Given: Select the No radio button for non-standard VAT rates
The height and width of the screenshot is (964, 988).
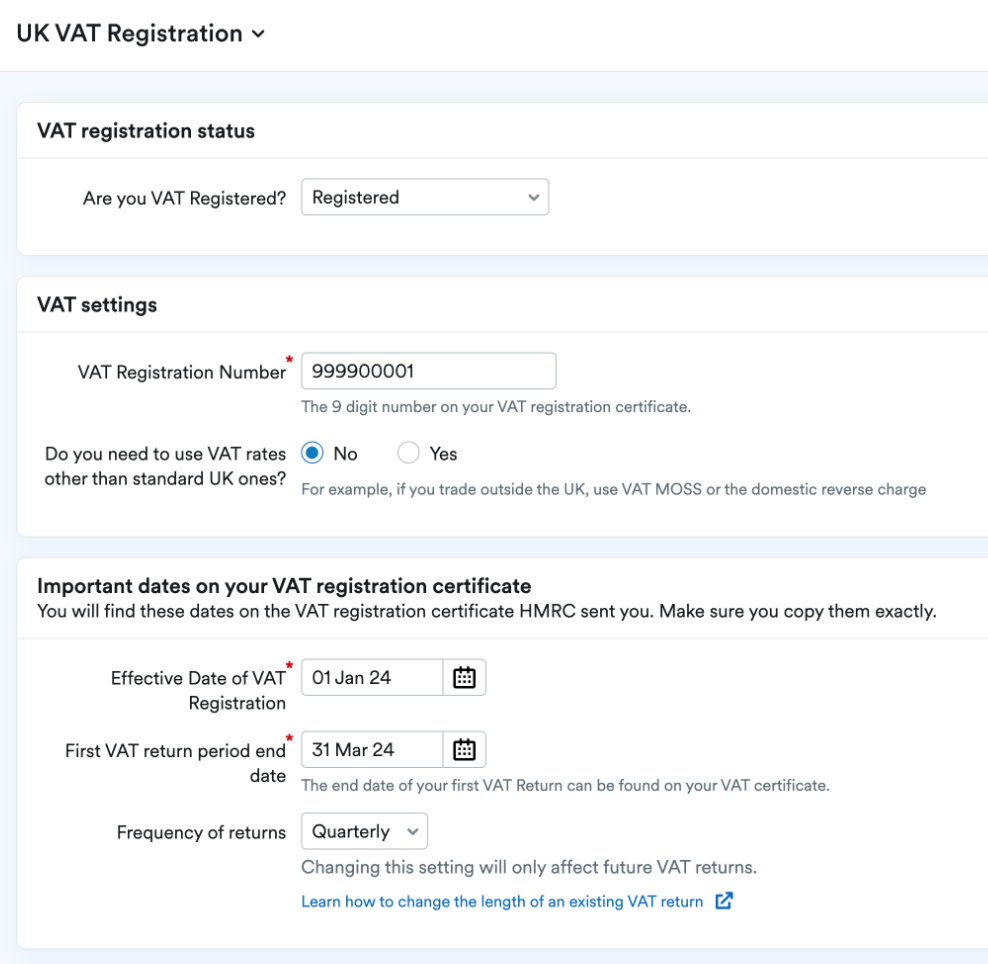Looking at the screenshot, I should tap(313, 453).
